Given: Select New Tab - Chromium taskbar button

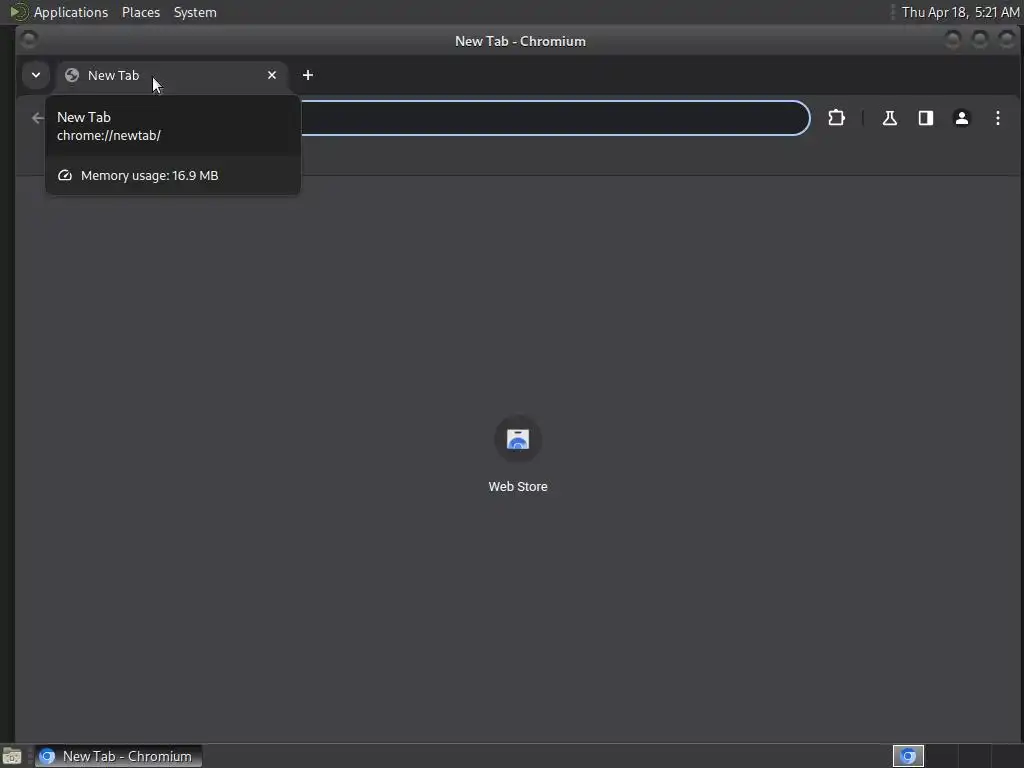Looking at the screenshot, I should 118,756.
